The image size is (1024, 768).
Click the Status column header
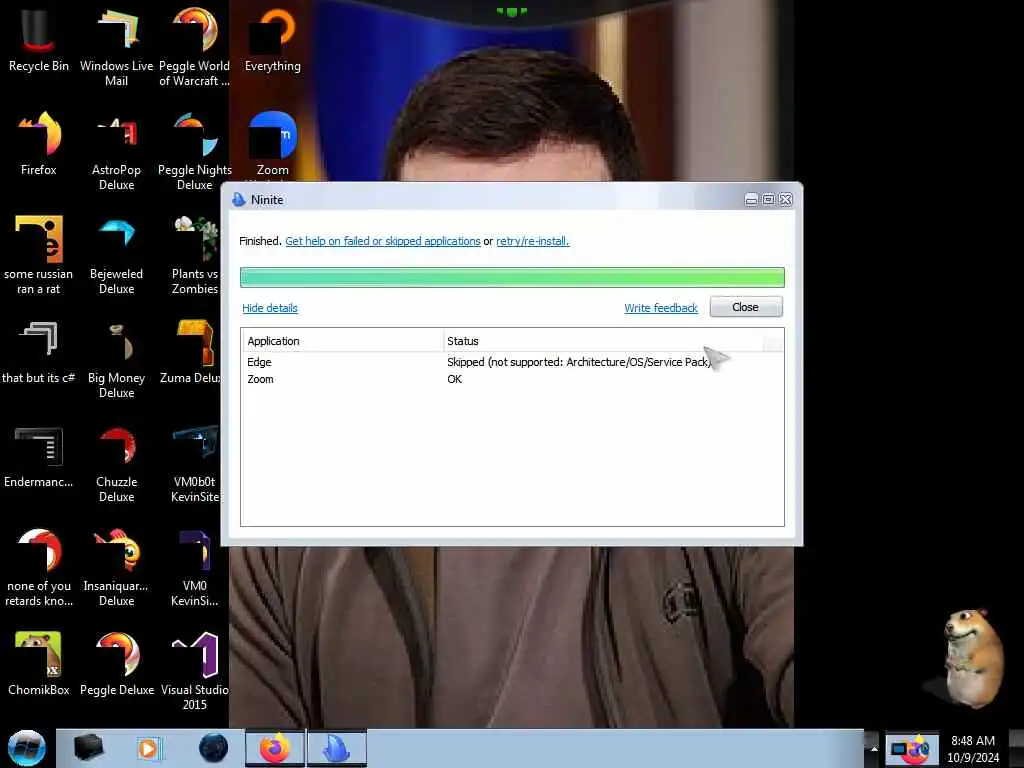603,341
